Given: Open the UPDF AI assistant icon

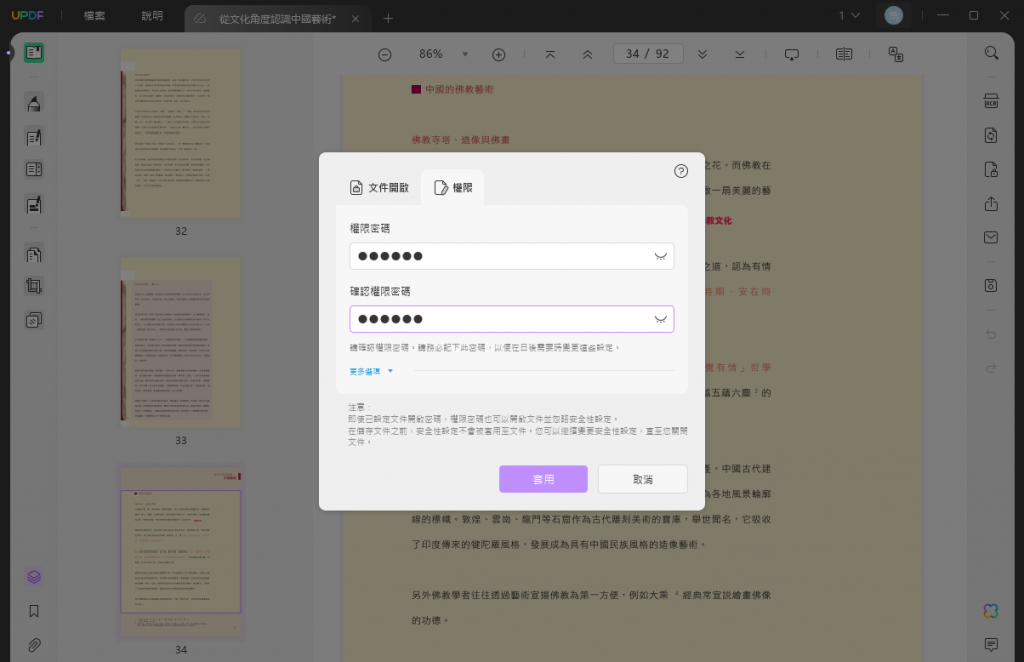Looking at the screenshot, I should 991,611.
